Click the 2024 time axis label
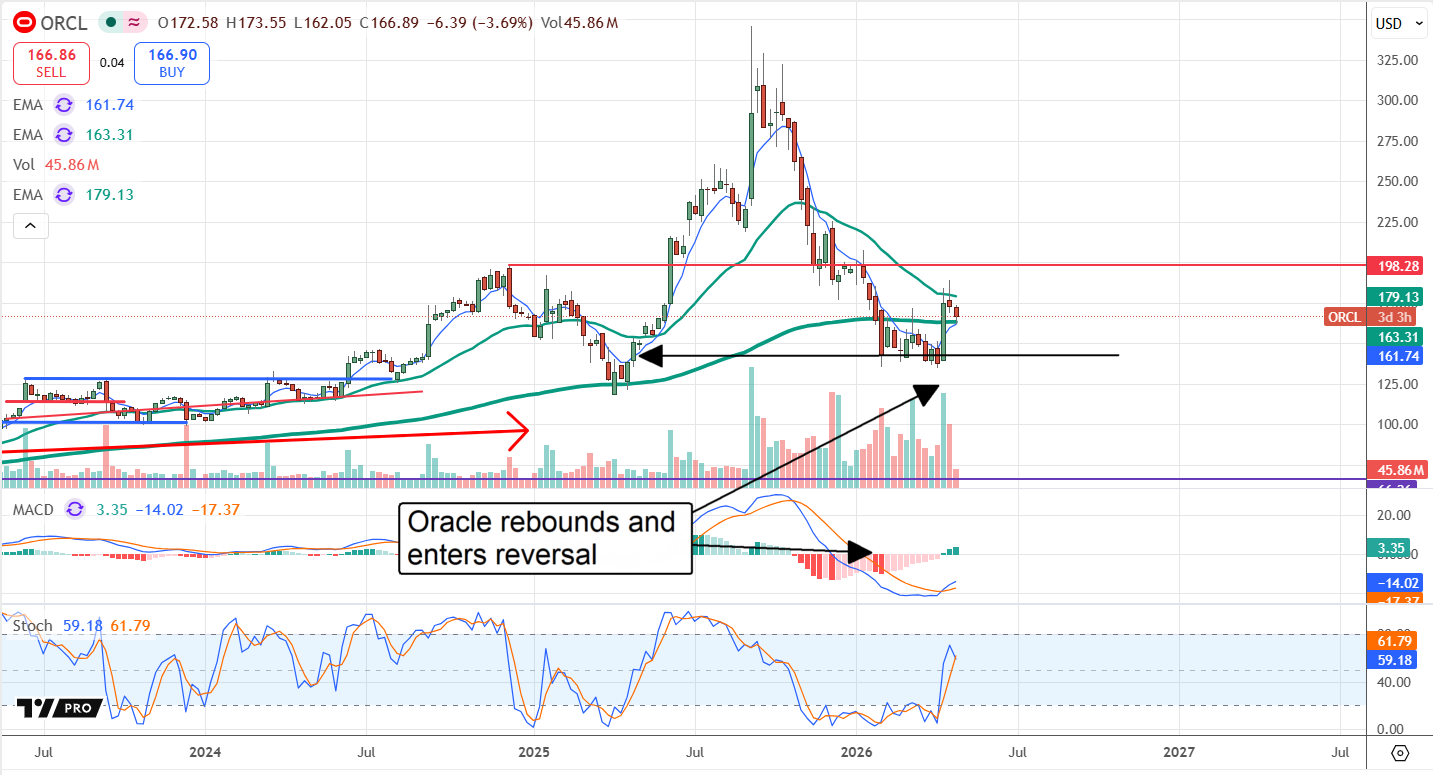The width and height of the screenshot is (1433, 775). point(205,751)
